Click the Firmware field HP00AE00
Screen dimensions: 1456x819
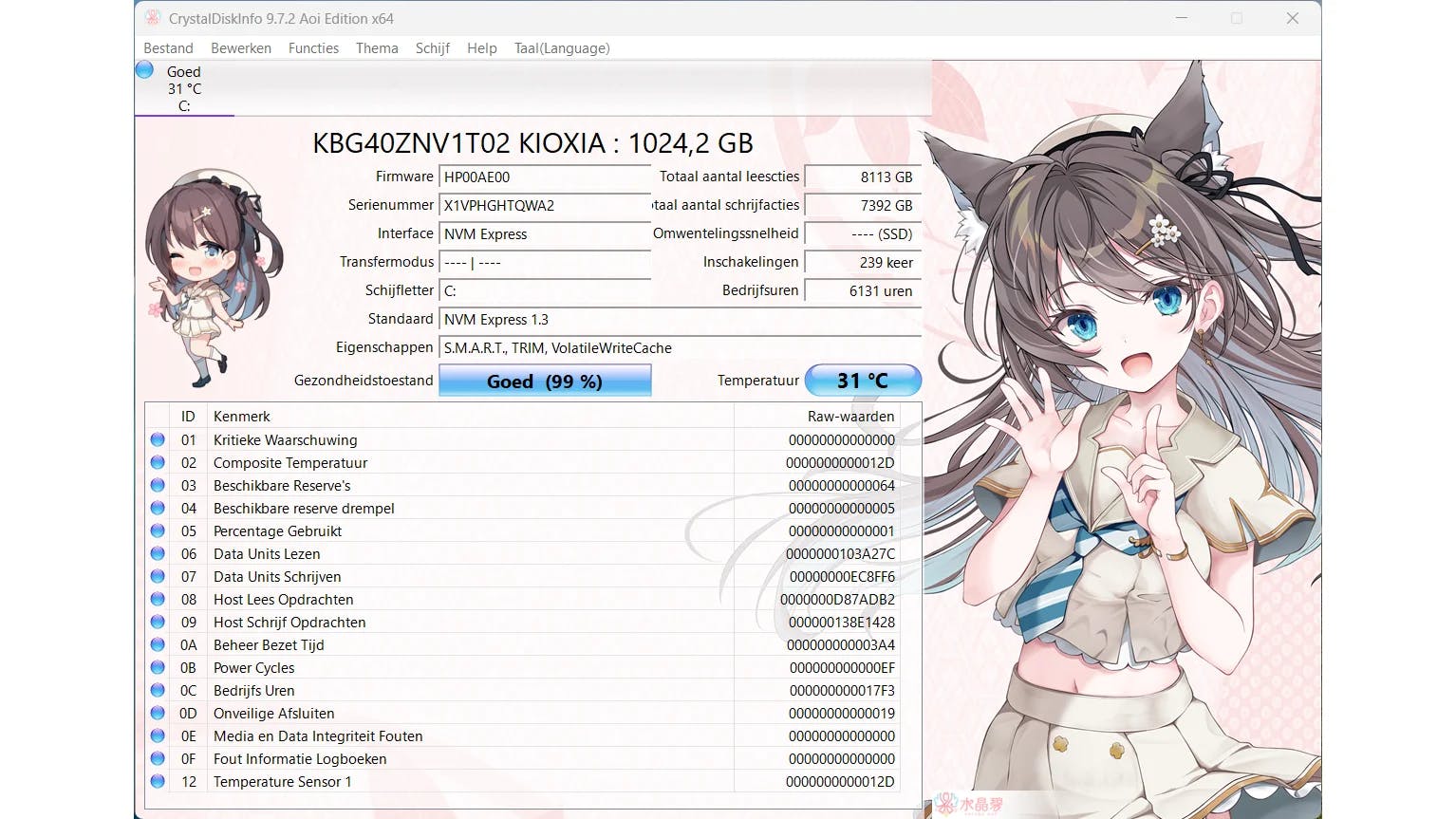click(545, 177)
